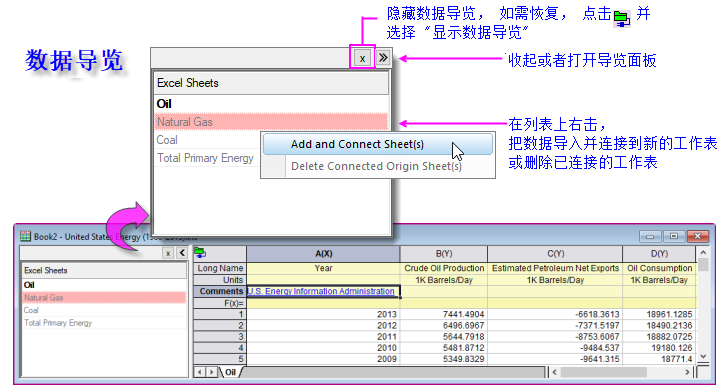
Task: Minimize the Book2 window
Action: (650, 236)
